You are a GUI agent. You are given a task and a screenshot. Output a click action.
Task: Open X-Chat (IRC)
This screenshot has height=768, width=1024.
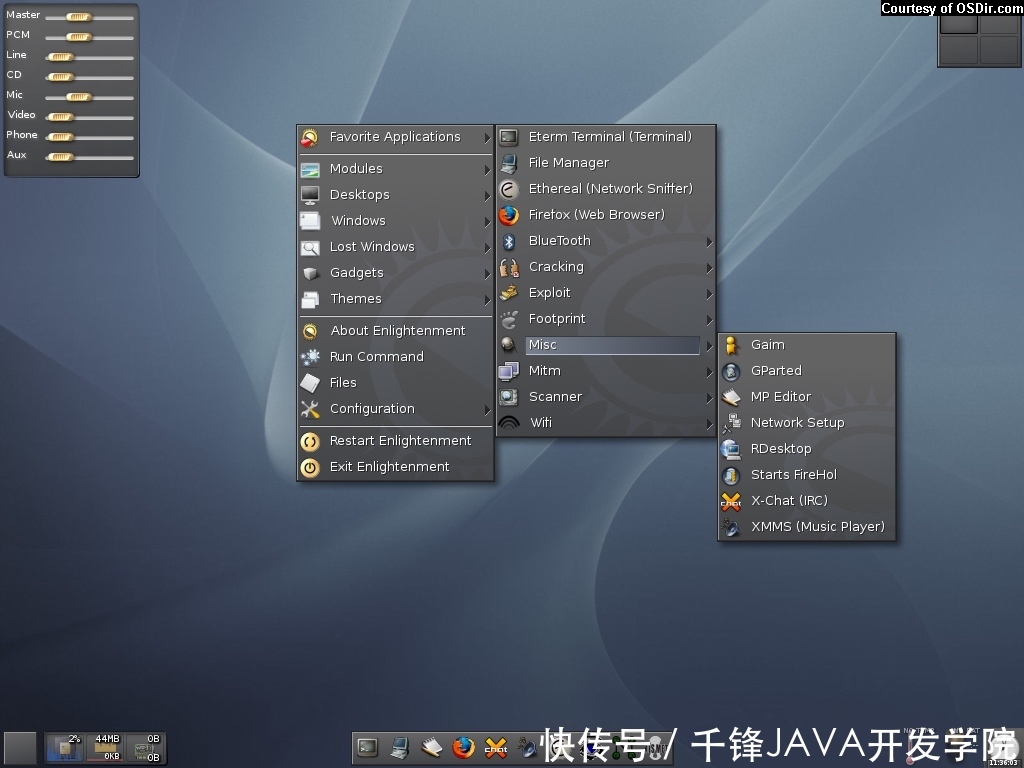point(807,501)
